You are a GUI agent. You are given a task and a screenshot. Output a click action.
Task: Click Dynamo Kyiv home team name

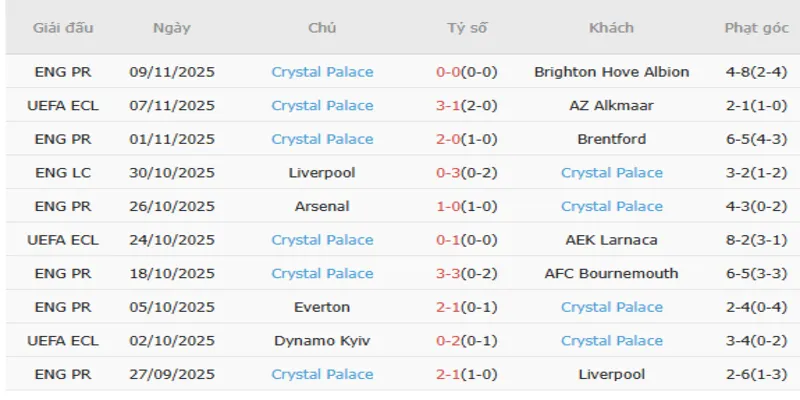[322, 341]
